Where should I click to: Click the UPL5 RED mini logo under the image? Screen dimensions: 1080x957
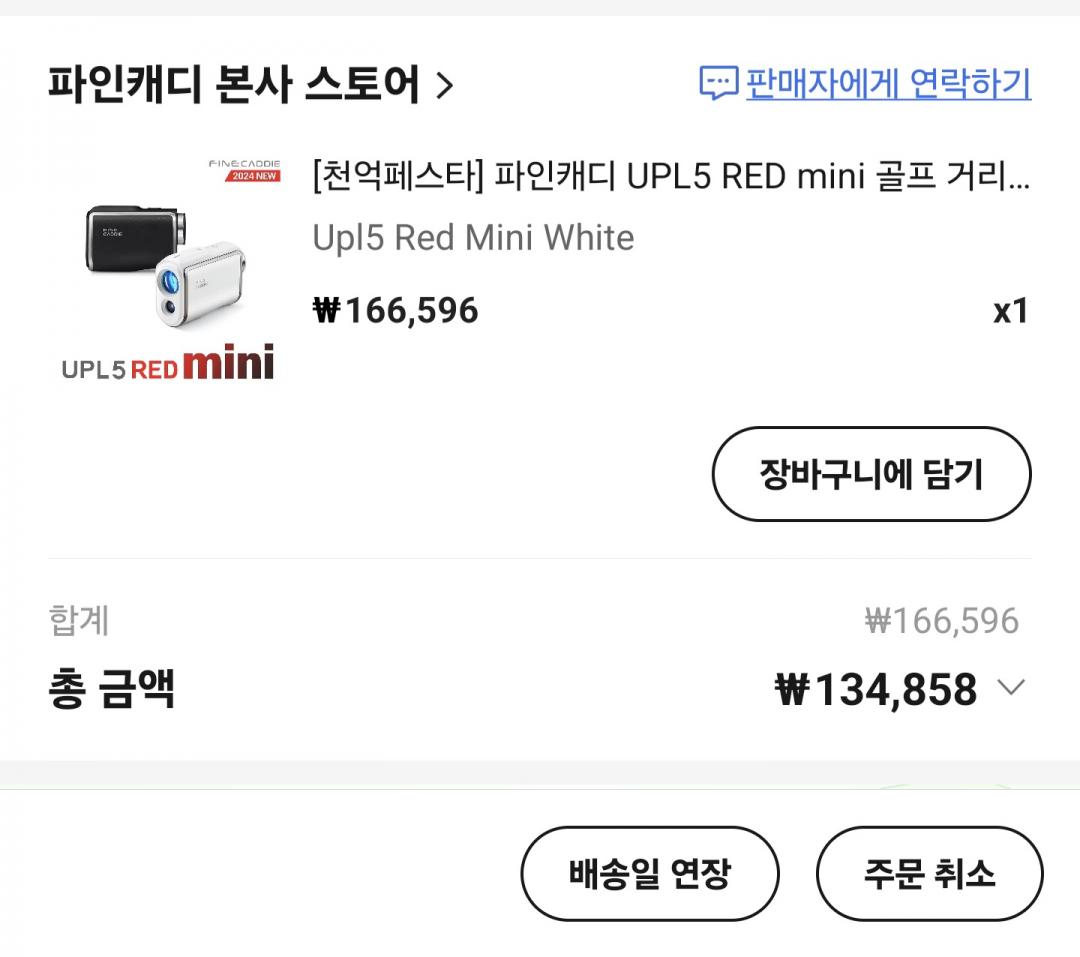click(x=168, y=365)
